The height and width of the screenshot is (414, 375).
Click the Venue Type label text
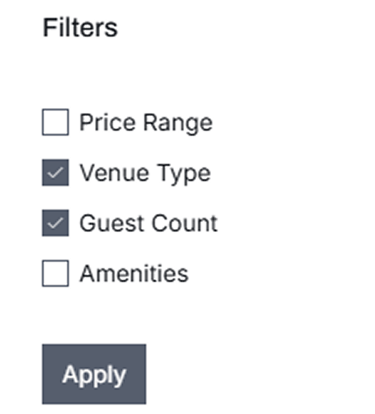point(145,173)
